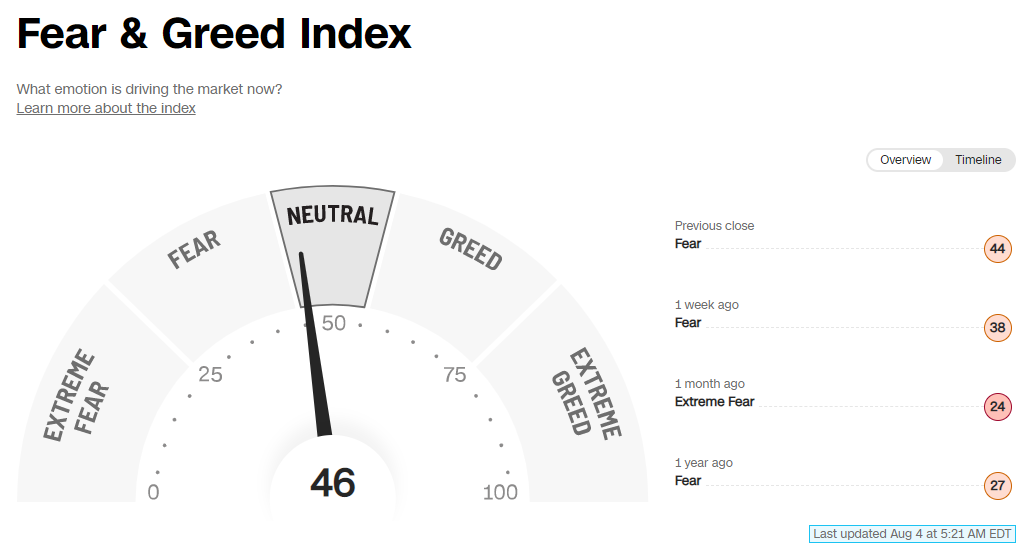Click the Previous close label
This screenshot has height=549, width=1023.
point(714,226)
